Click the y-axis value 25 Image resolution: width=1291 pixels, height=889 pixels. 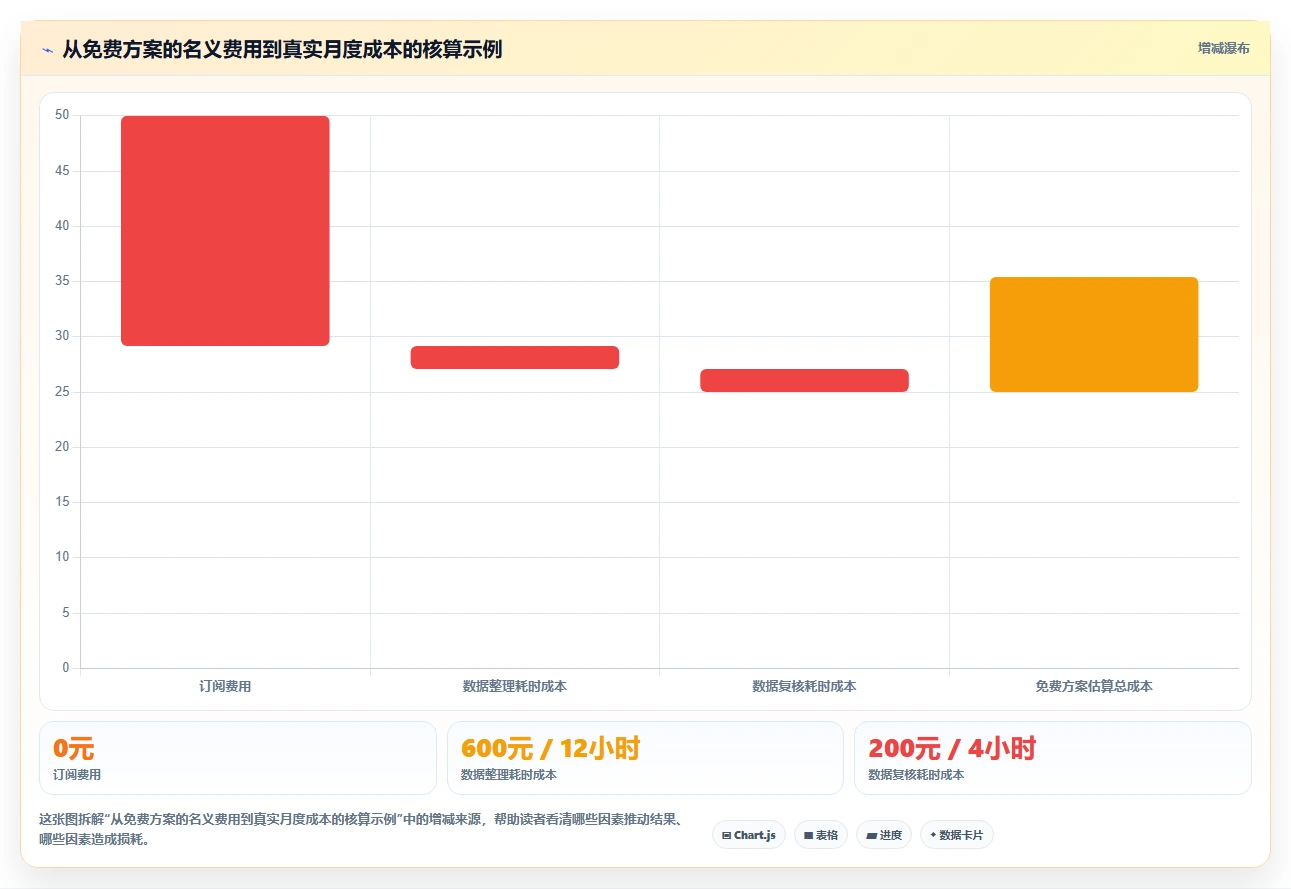62,392
